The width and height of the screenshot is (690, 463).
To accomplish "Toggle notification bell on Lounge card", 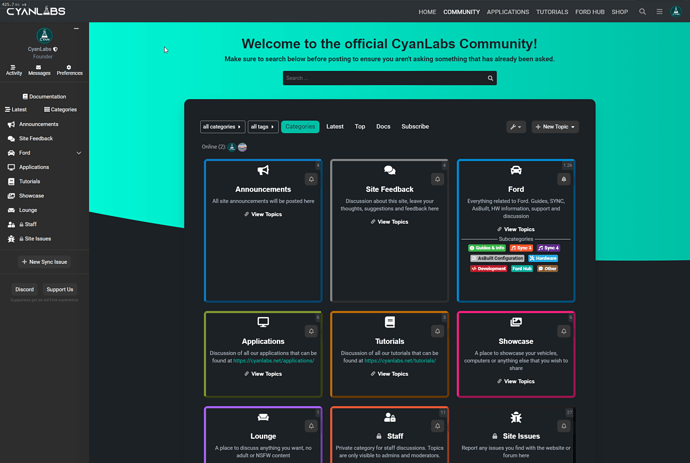I will (x=311, y=426).
